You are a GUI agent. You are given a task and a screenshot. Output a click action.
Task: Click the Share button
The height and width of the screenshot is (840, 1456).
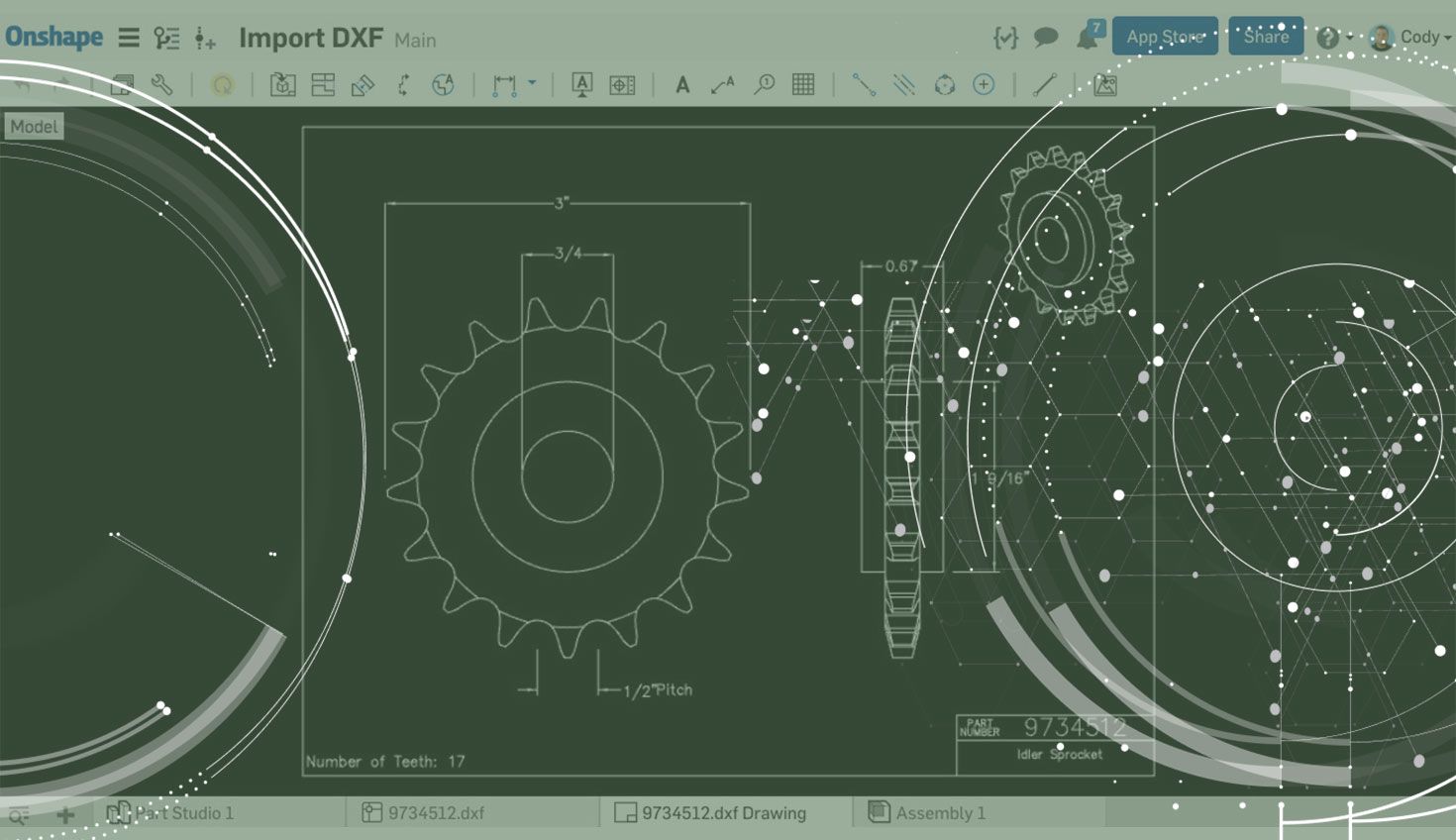tap(1265, 36)
